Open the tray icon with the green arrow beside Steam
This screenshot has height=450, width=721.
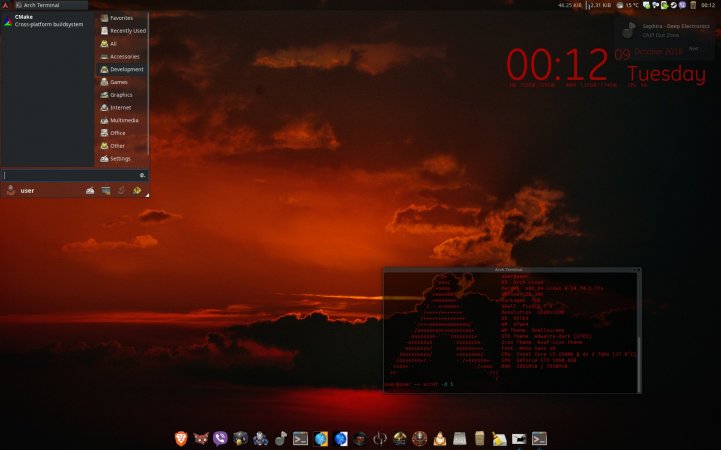tap(664, 5)
